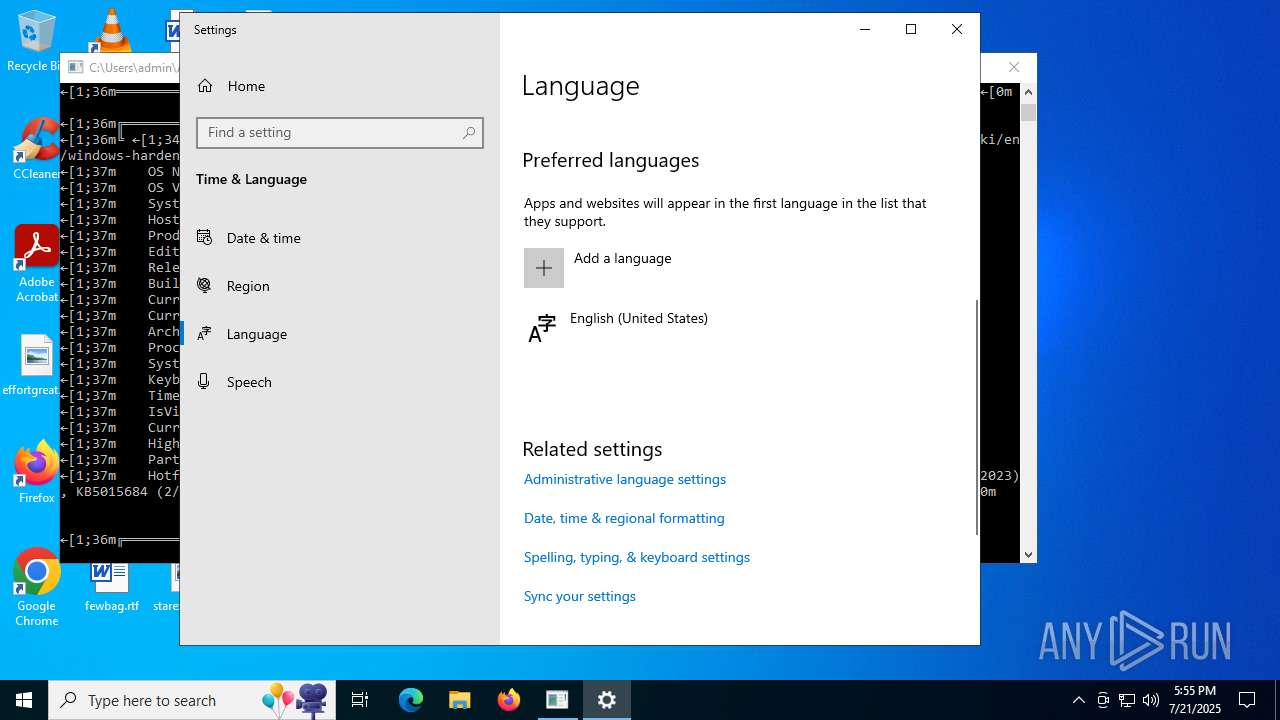The image size is (1280, 720).
Task: Click the Speech microphone icon
Action: coord(204,381)
